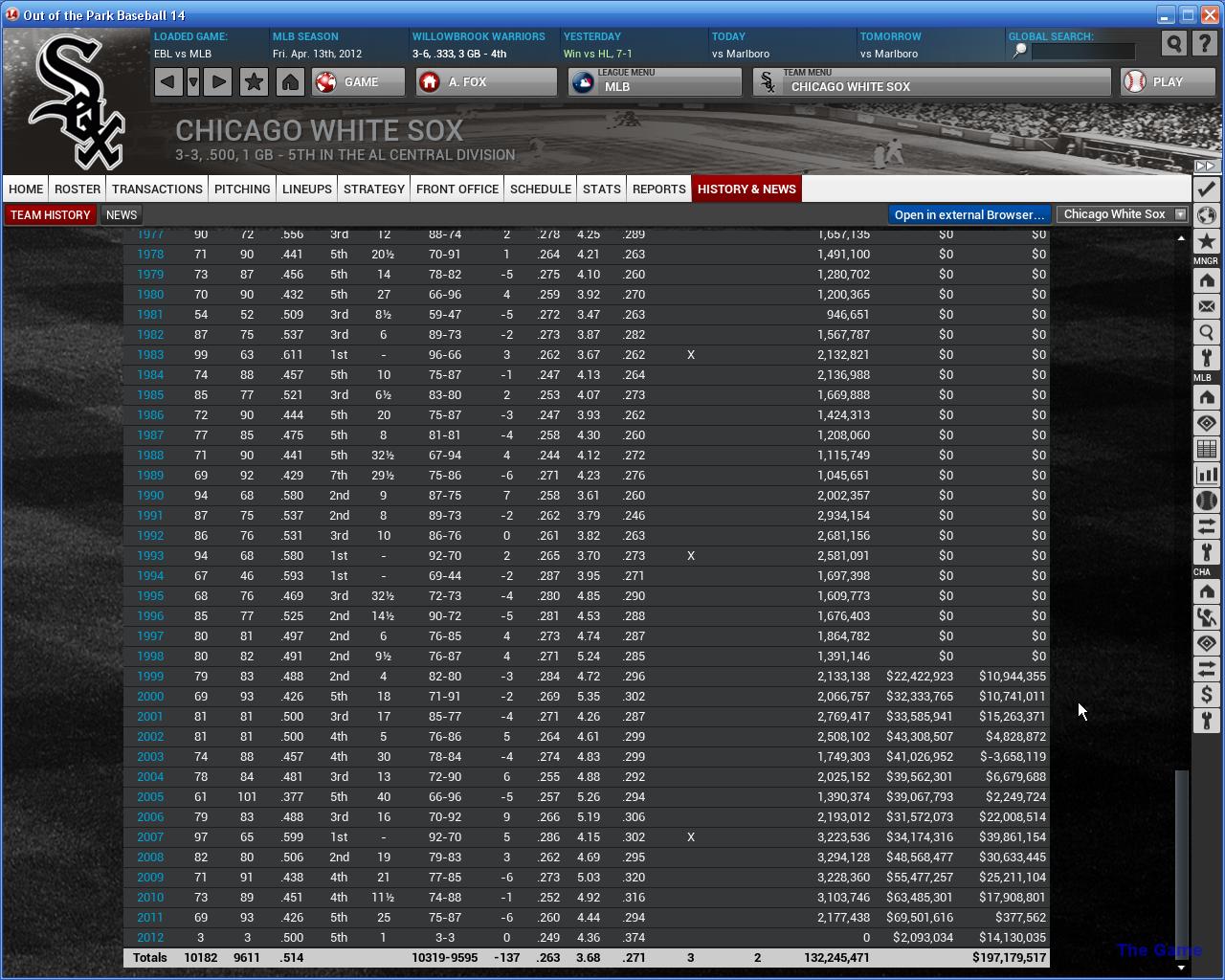The height and width of the screenshot is (980, 1225).
Task: Expand the Chicago White Sox team selector
Action: 1124,214
